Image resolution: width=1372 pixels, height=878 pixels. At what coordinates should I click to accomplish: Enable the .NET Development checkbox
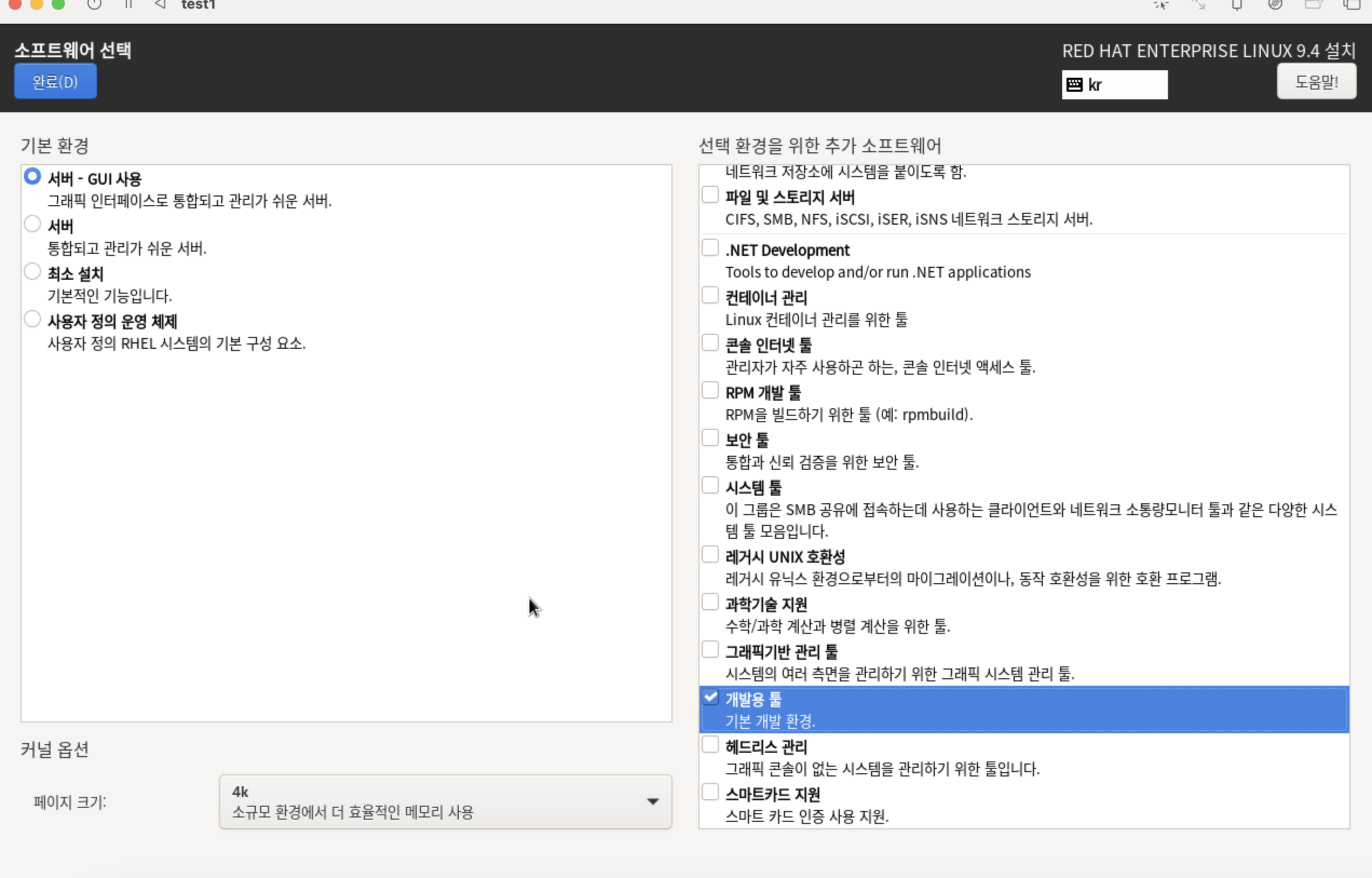click(710, 248)
